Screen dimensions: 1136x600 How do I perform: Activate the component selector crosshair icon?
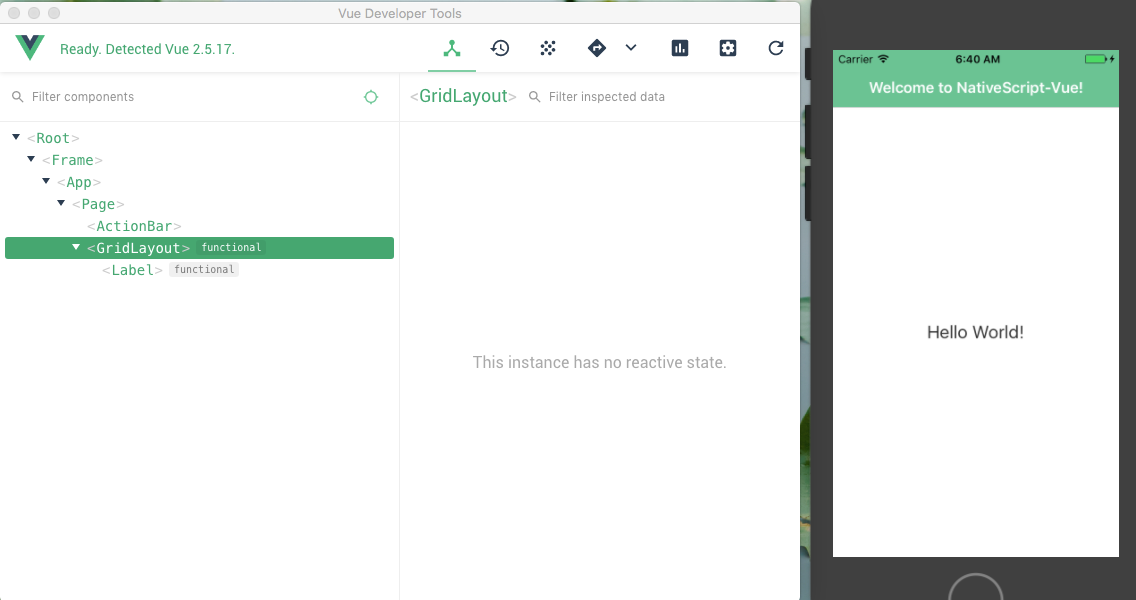click(371, 97)
